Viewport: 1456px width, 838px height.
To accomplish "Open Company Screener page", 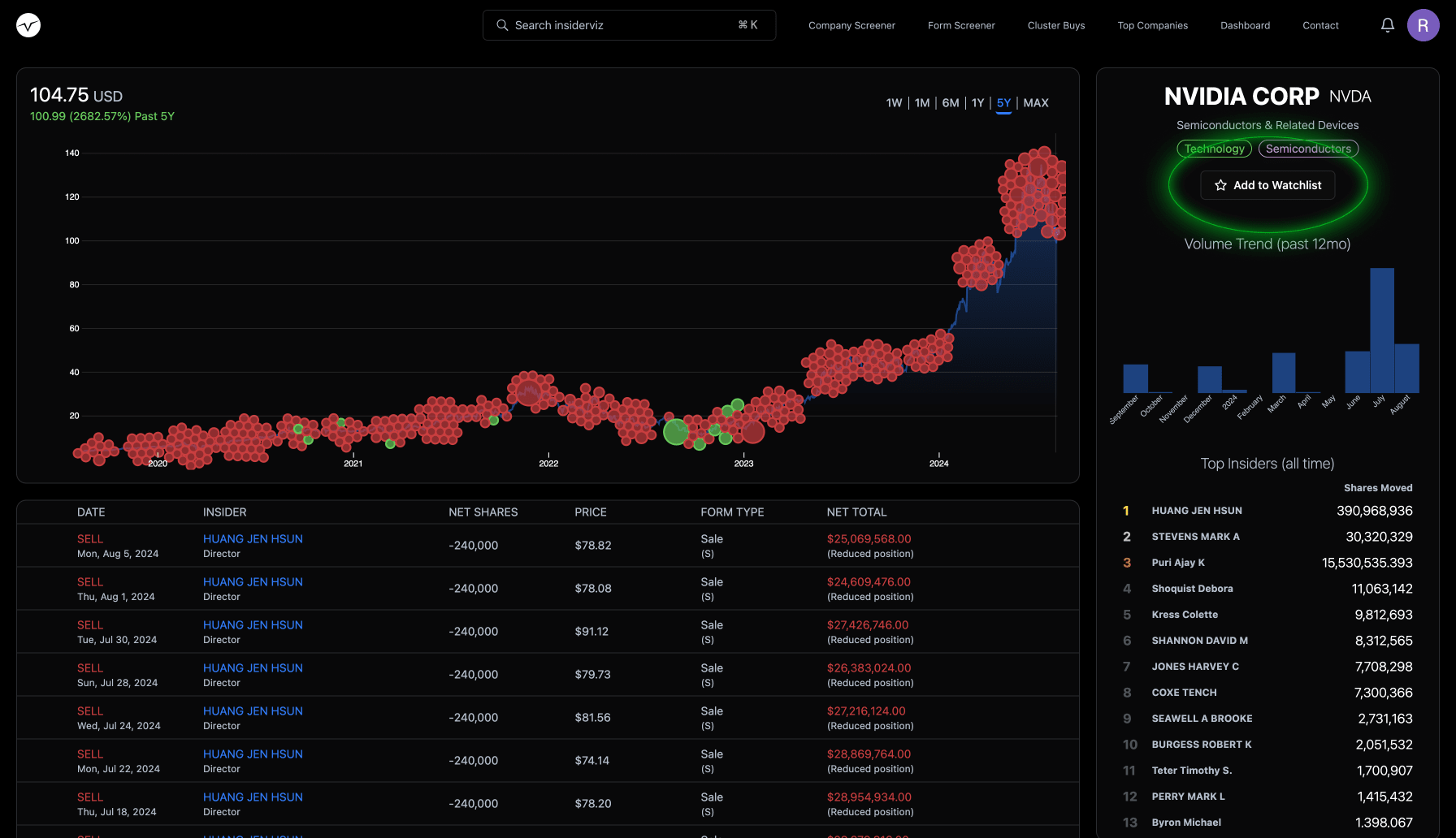I will click(x=851, y=25).
